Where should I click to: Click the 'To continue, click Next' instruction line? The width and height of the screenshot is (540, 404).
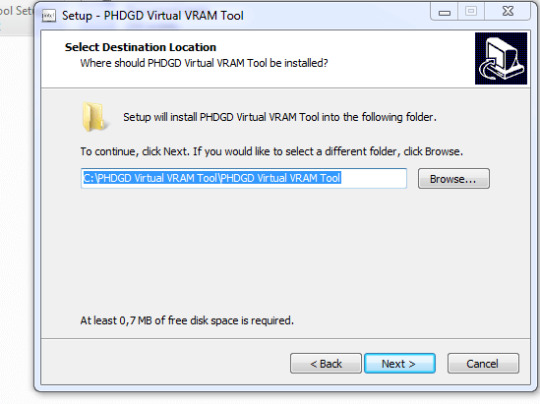271,152
